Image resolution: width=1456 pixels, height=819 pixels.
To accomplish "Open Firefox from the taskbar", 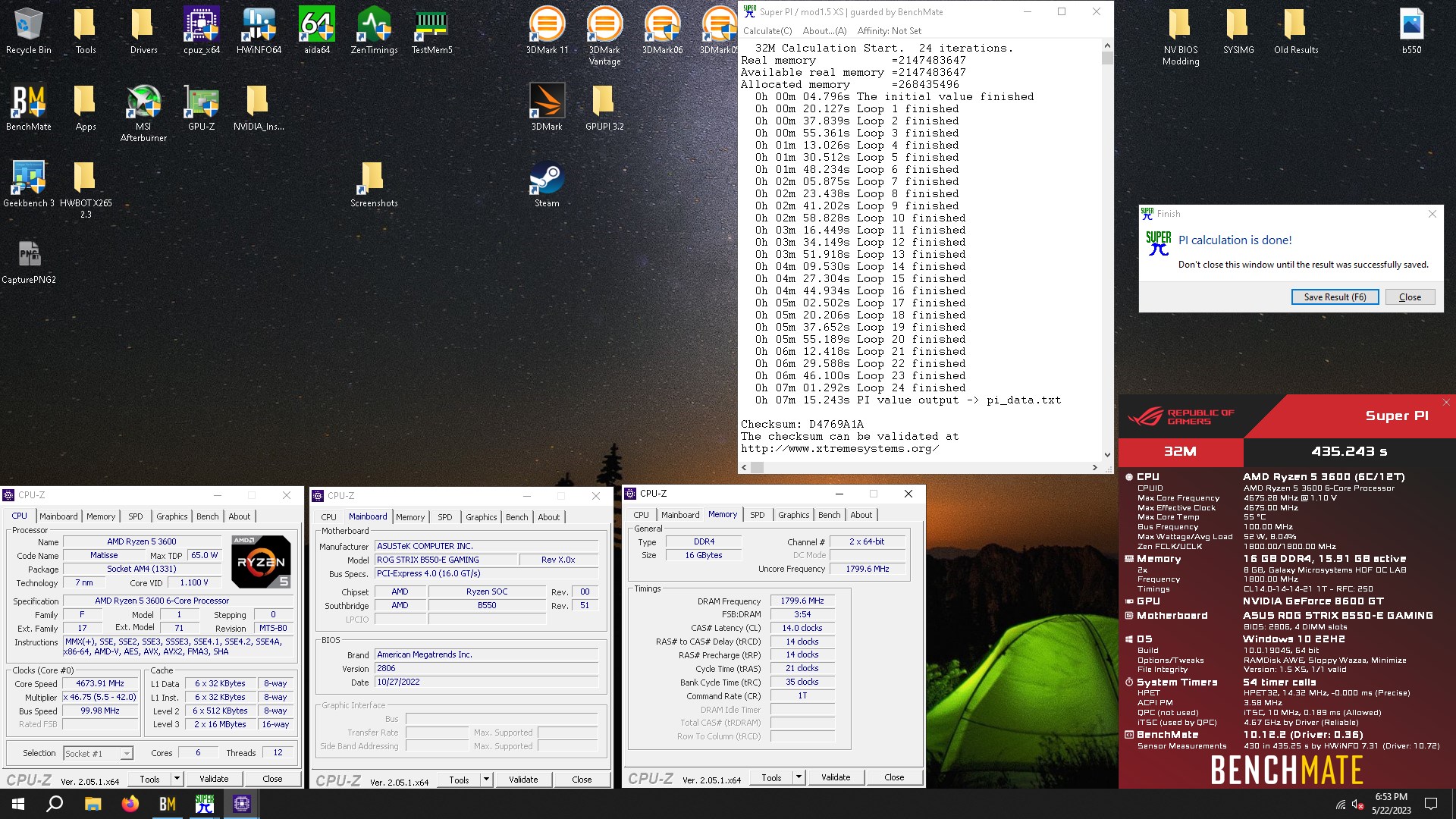I will (130, 804).
